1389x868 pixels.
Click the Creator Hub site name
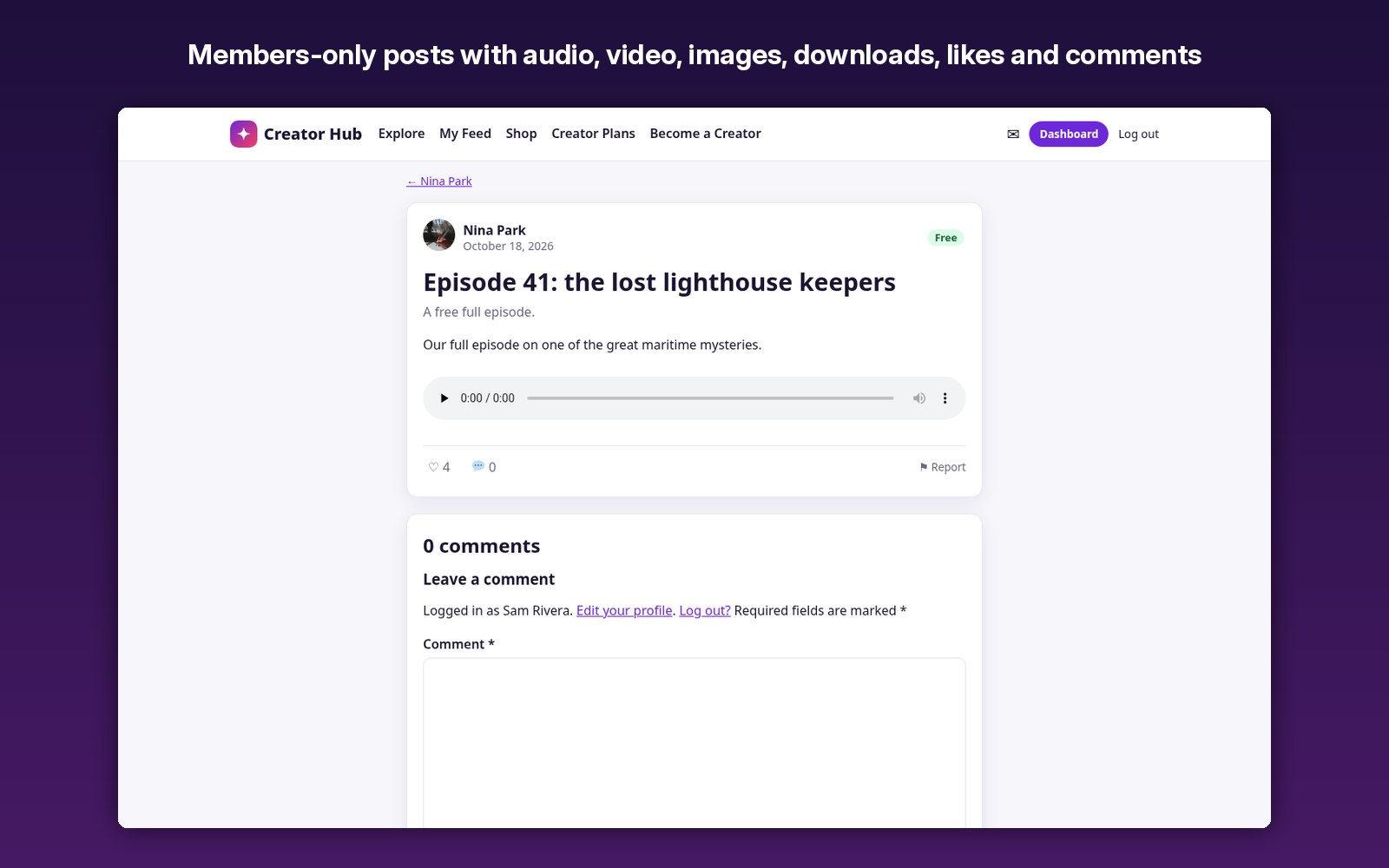(x=313, y=134)
